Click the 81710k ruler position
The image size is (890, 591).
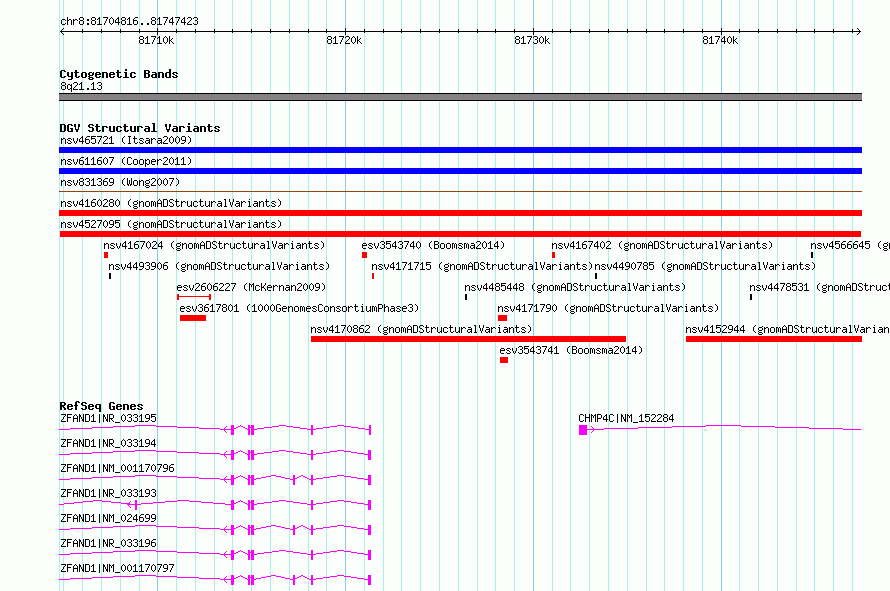coord(156,40)
